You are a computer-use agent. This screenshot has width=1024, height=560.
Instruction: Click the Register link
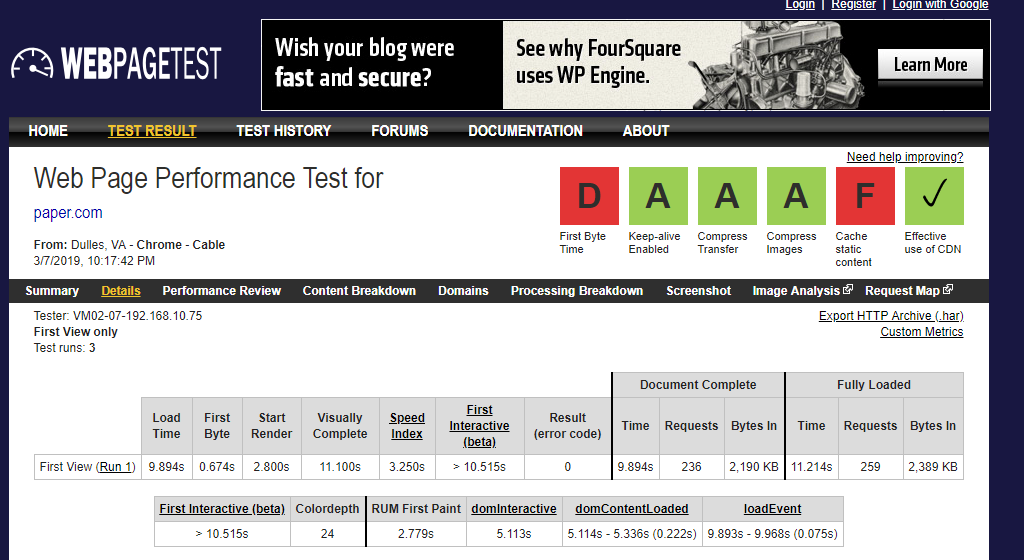[x=854, y=5]
